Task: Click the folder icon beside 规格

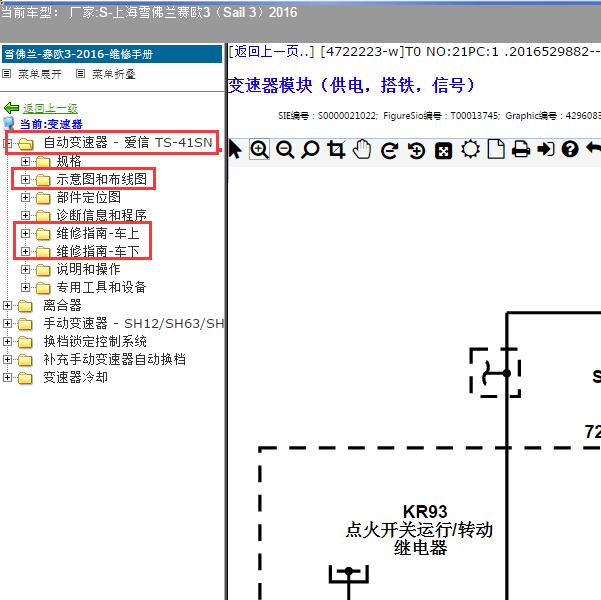Action: tap(43, 162)
